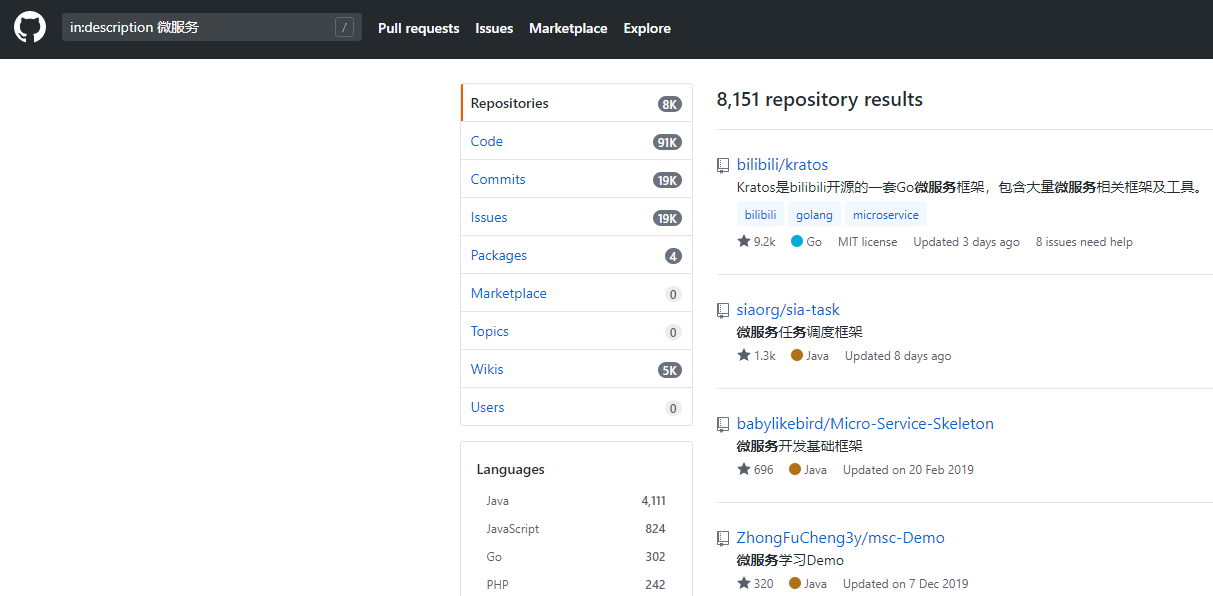Image resolution: width=1213 pixels, height=596 pixels.
Task: Click 8,151 repository results heading
Action: [820, 100]
